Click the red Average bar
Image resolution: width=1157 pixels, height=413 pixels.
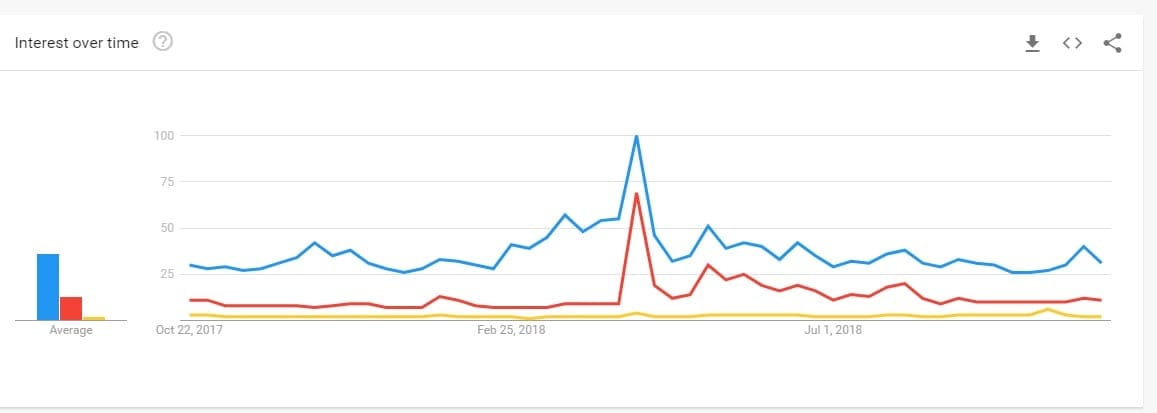point(70,308)
